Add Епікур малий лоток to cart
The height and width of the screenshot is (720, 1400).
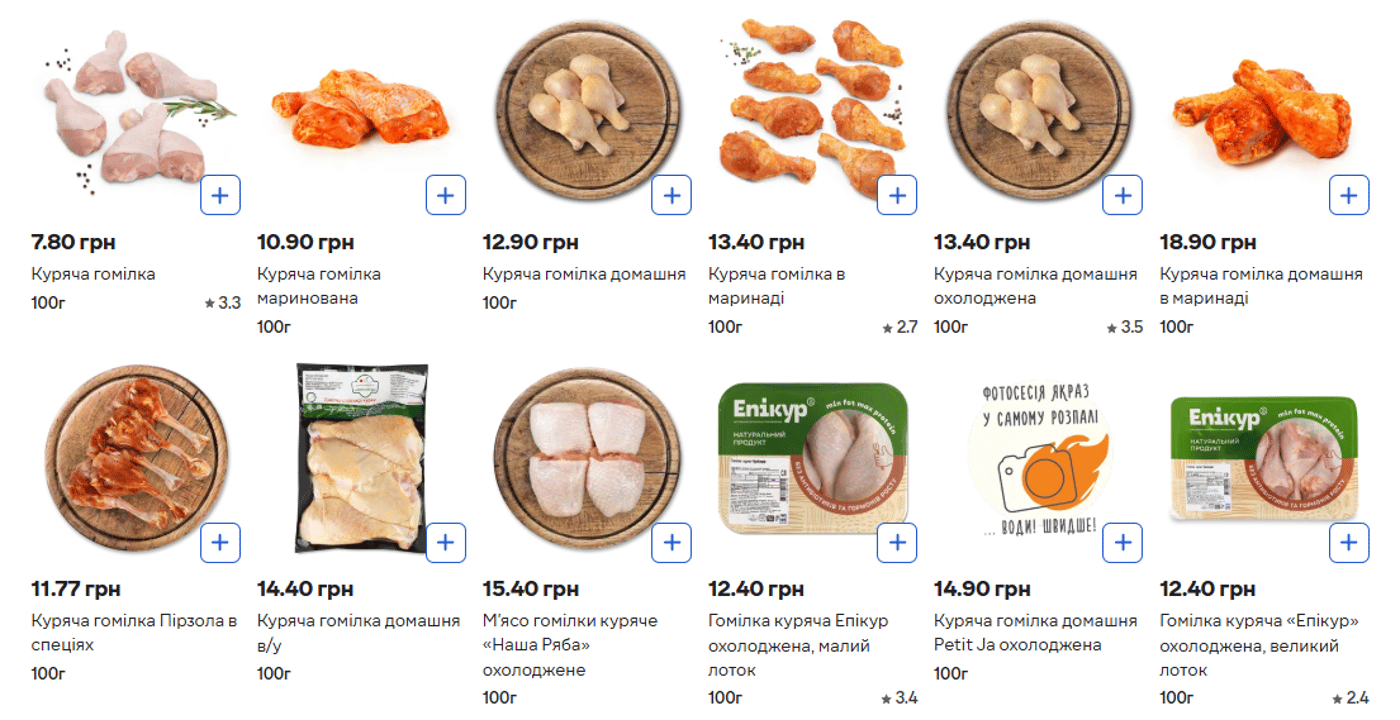tap(897, 542)
